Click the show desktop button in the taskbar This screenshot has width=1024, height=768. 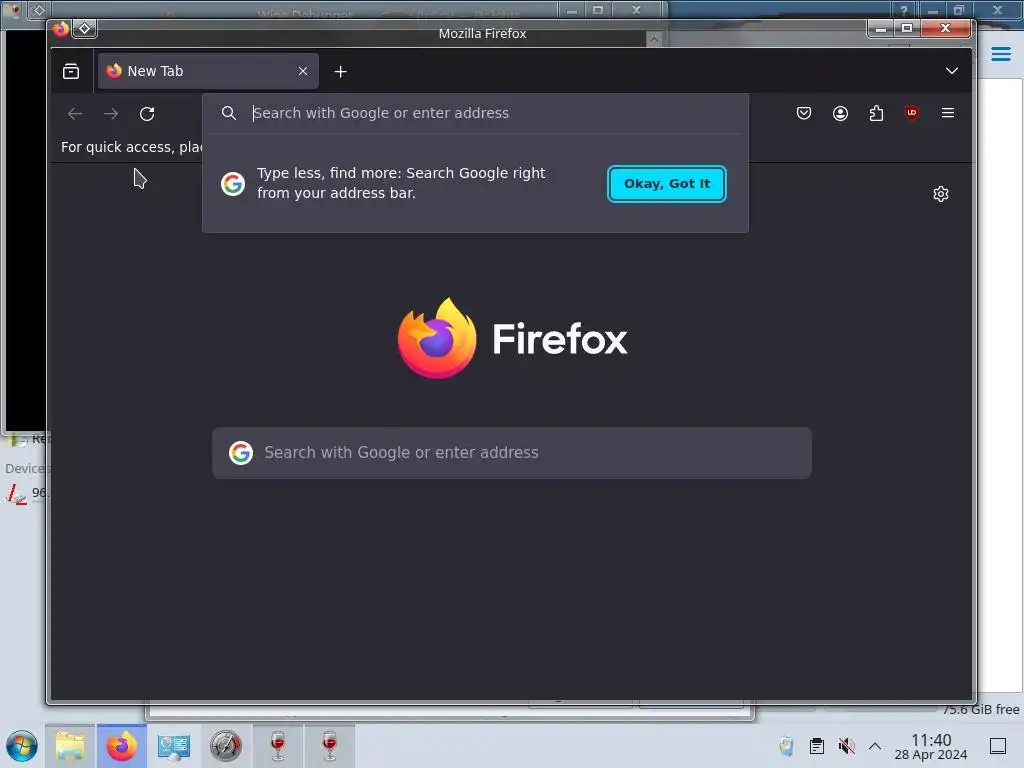click(998, 746)
